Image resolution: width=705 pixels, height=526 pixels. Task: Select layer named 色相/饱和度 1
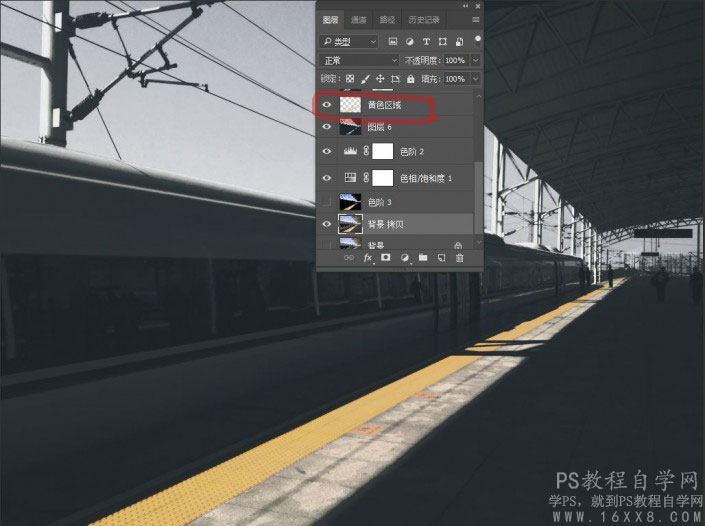426,178
